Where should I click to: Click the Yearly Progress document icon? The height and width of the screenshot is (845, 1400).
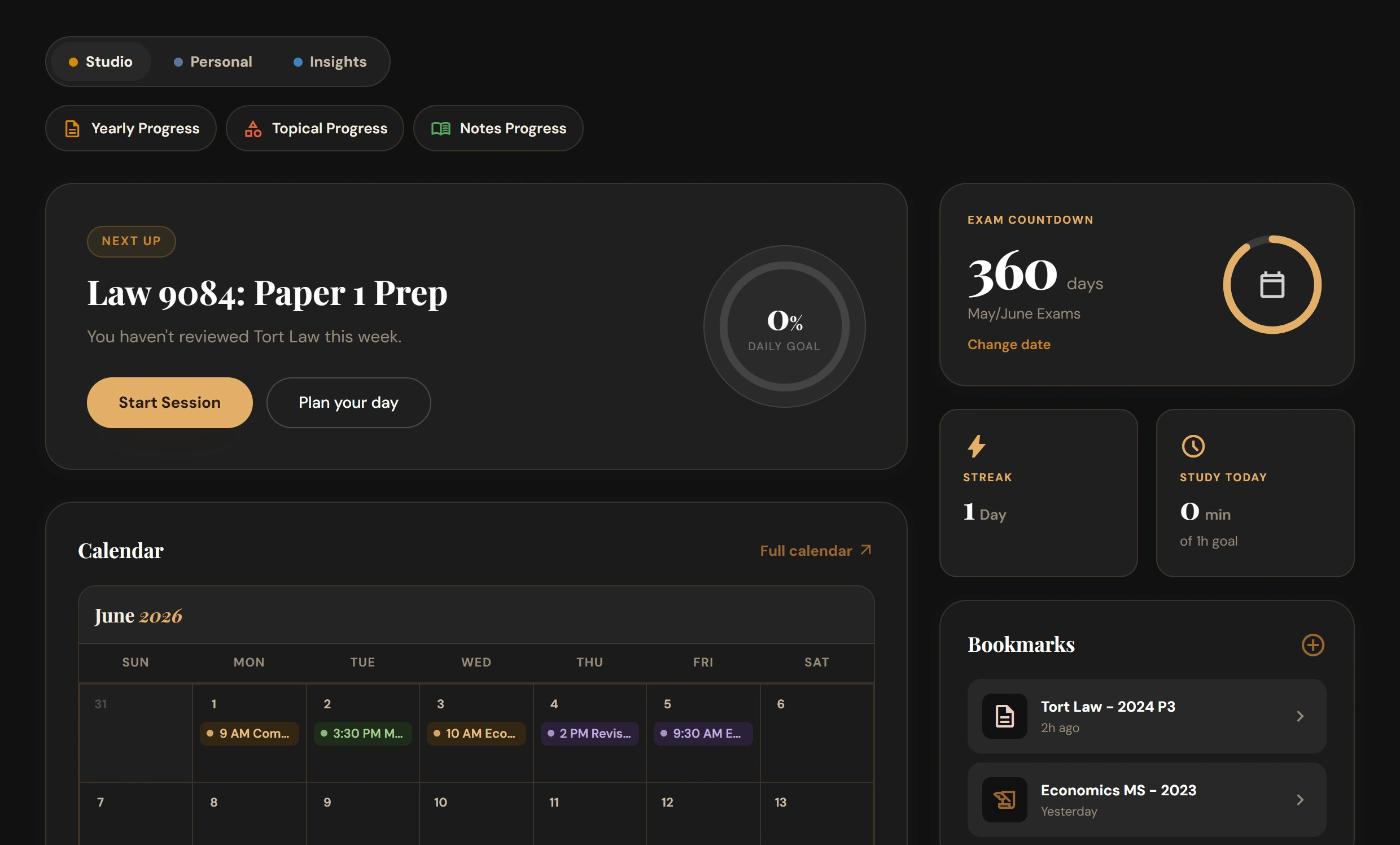[x=72, y=129]
